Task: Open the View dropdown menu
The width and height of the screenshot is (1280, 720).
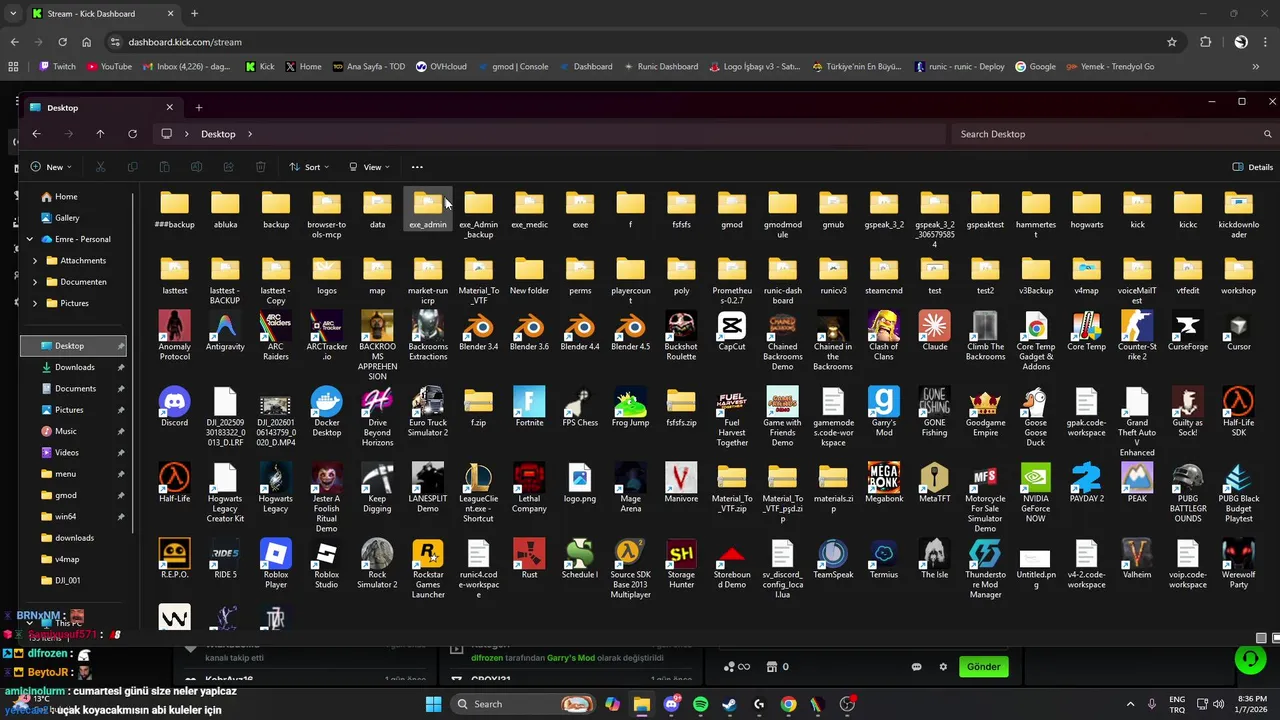Action: pos(369,167)
